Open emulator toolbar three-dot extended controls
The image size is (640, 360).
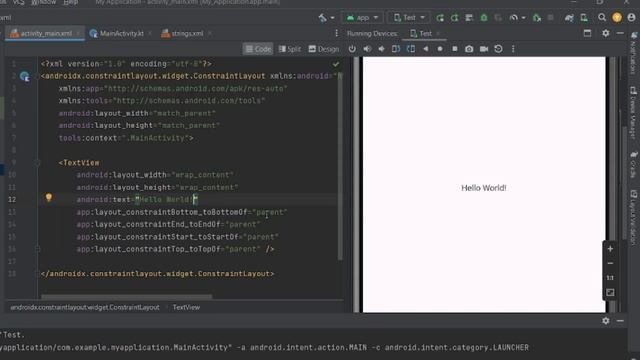coord(513,49)
